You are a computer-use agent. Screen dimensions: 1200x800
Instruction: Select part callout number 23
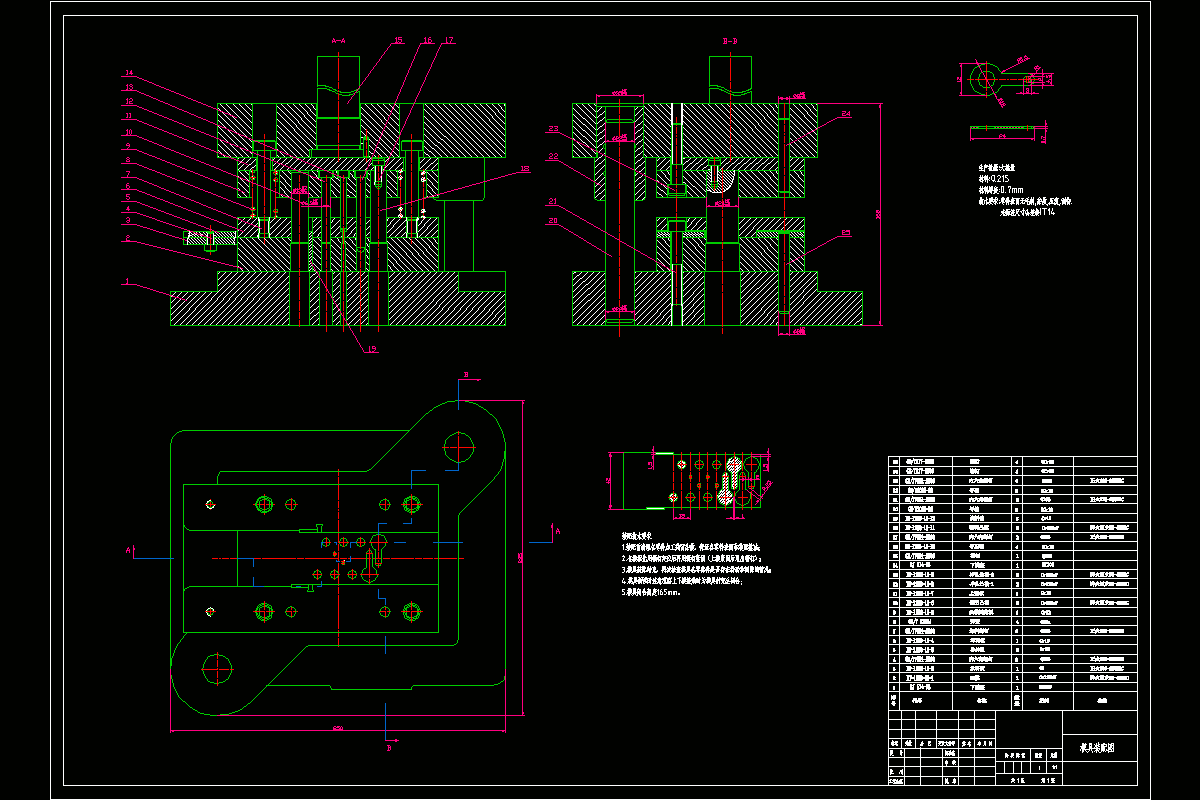coord(553,128)
